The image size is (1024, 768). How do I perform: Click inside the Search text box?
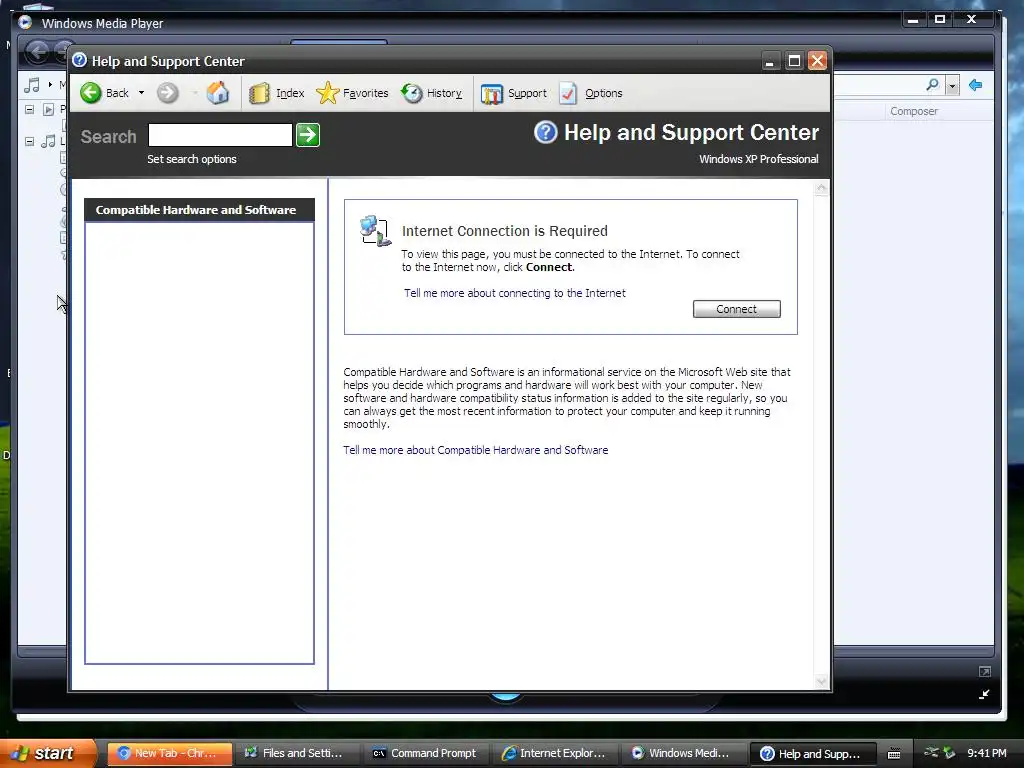[x=220, y=135]
